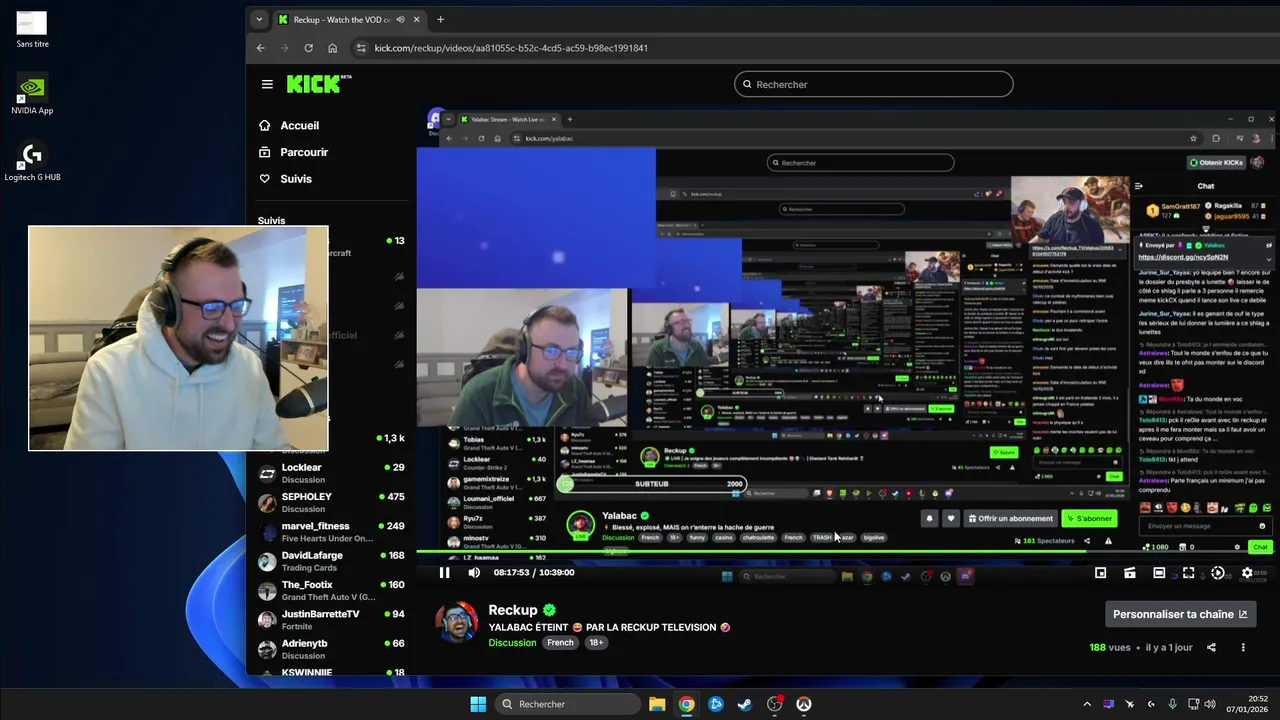Screen dimensions: 1280x720
Task: Click the Reckup channel avatar
Action: (x=456, y=622)
